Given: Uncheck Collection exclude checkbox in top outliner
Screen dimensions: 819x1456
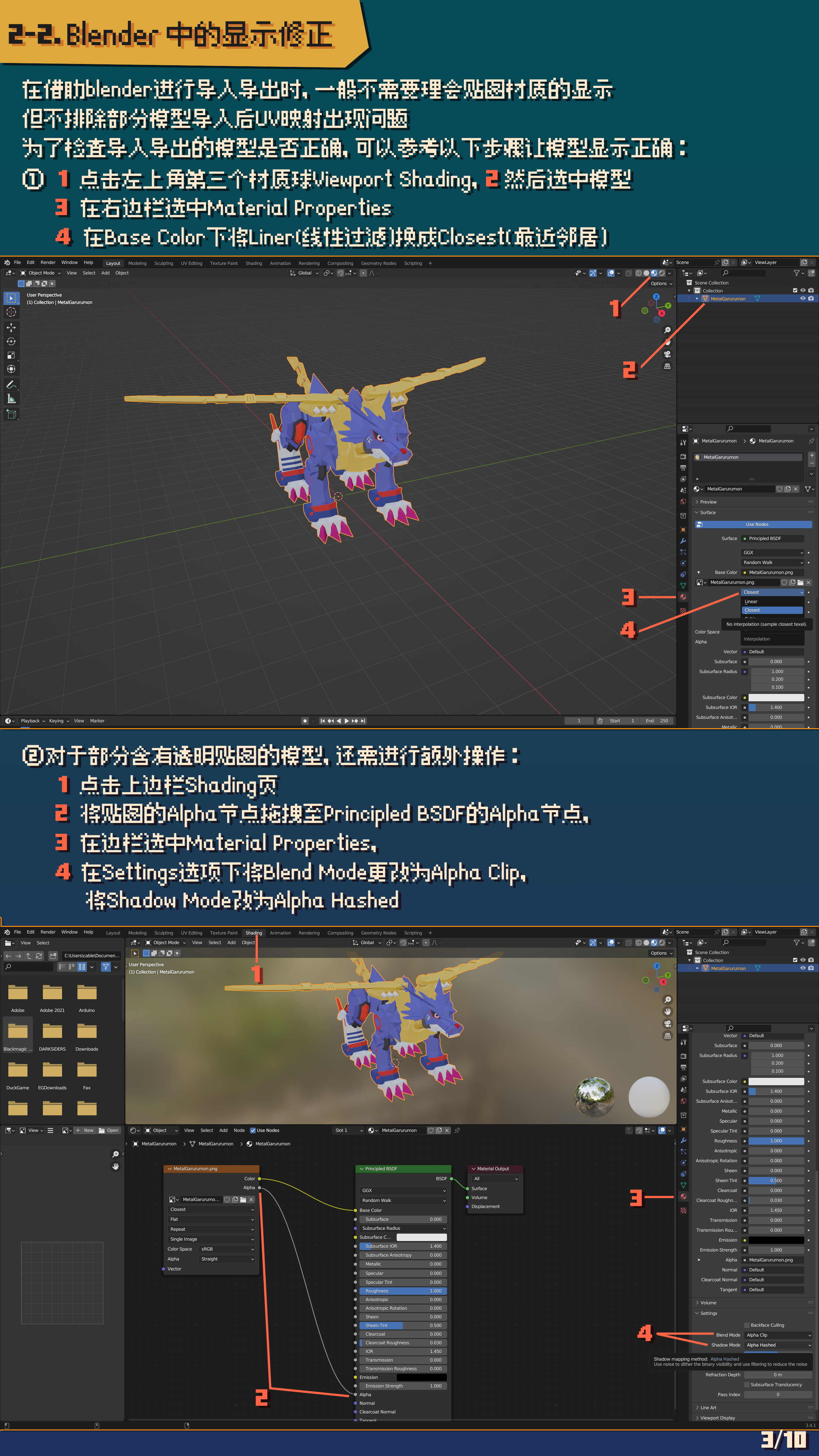Looking at the screenshot, I should click(x=795, y=290).
